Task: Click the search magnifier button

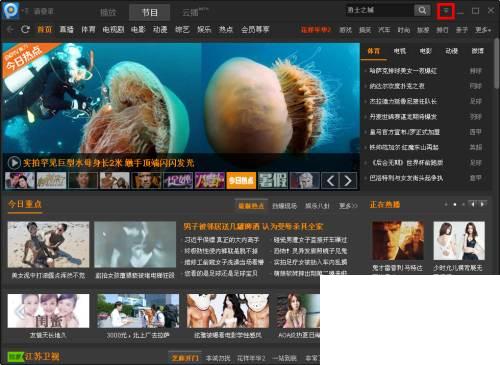Action: pyautogui.click(x=422, y=10)
